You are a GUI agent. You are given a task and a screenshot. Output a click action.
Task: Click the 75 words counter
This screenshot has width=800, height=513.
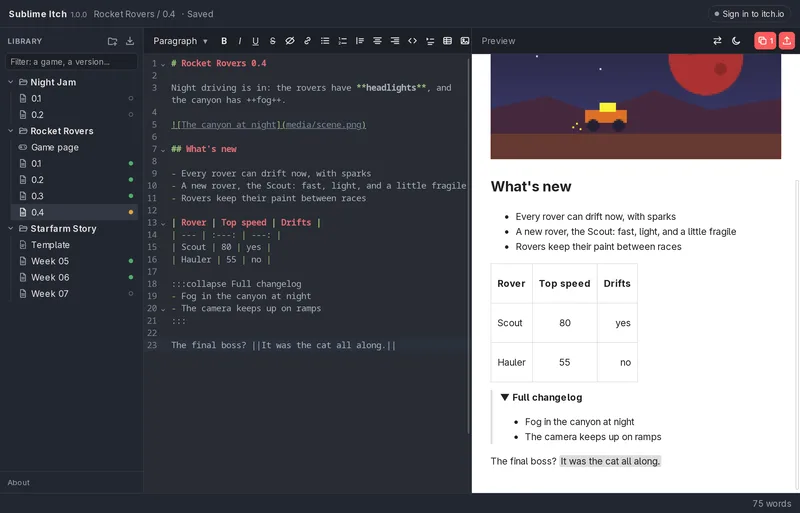coord(771,503)
